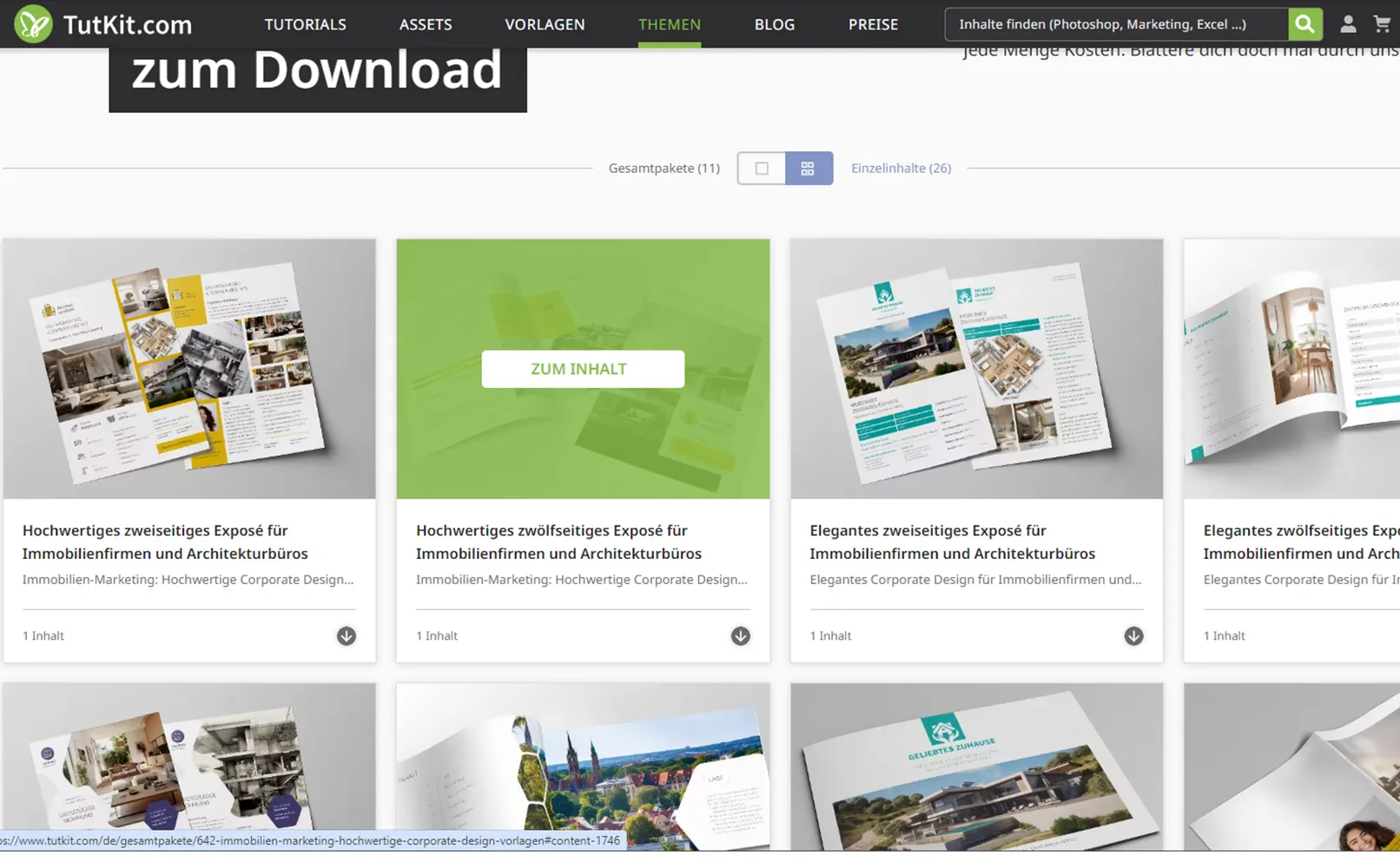Go to the PREISE page
The height and width of the screenshot is (868, 1400).
point(873,24)
